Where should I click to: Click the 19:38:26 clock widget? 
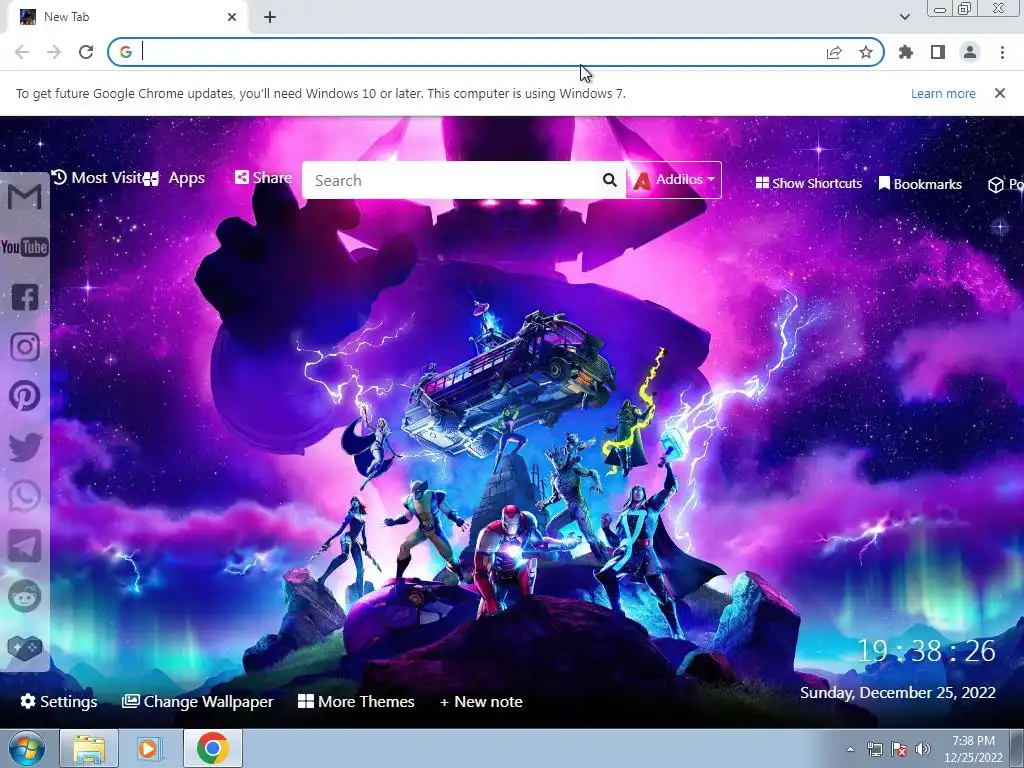(x=925, y=650)
